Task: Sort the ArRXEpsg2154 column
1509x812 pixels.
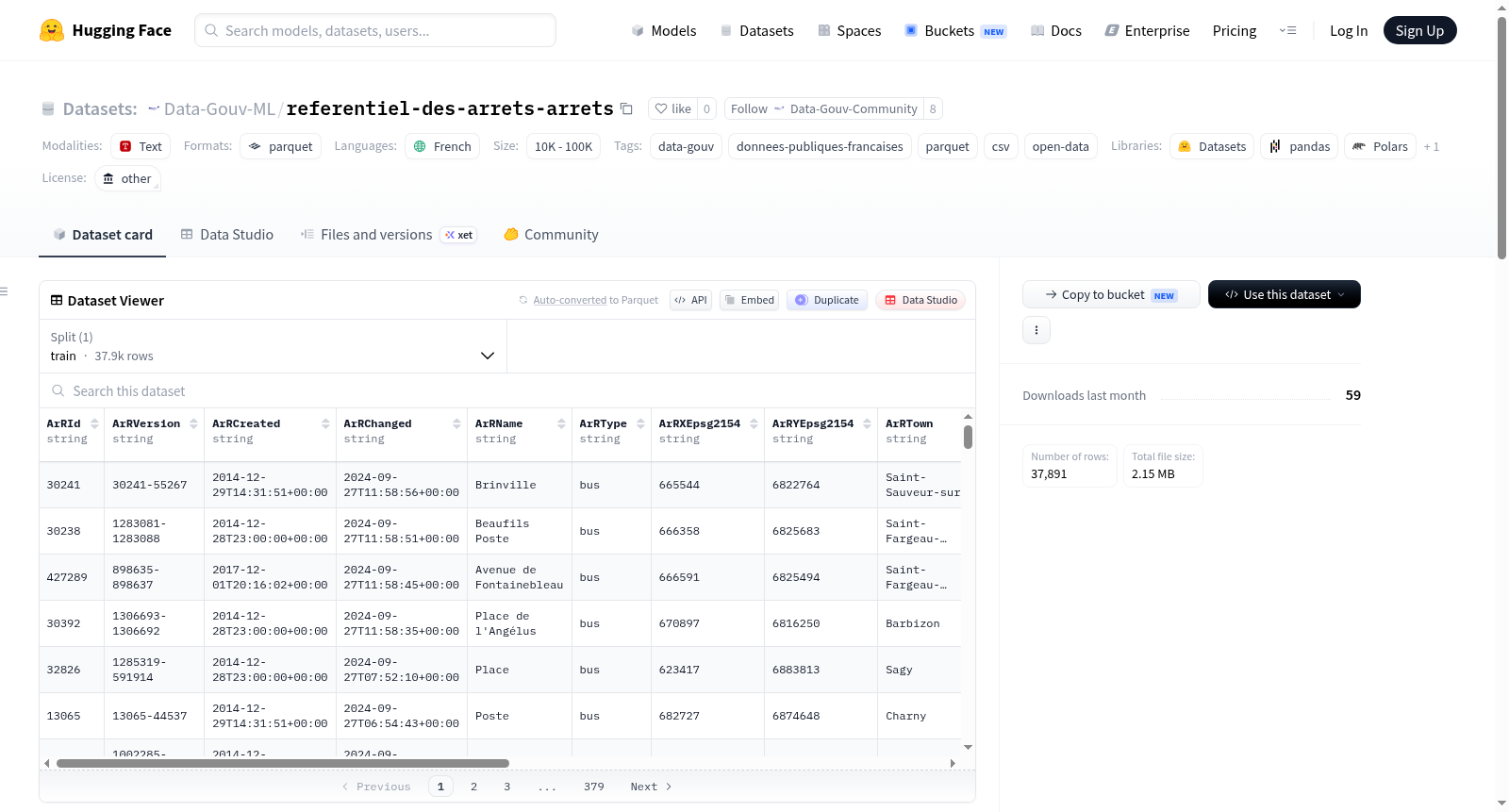Action: (754, 423)
